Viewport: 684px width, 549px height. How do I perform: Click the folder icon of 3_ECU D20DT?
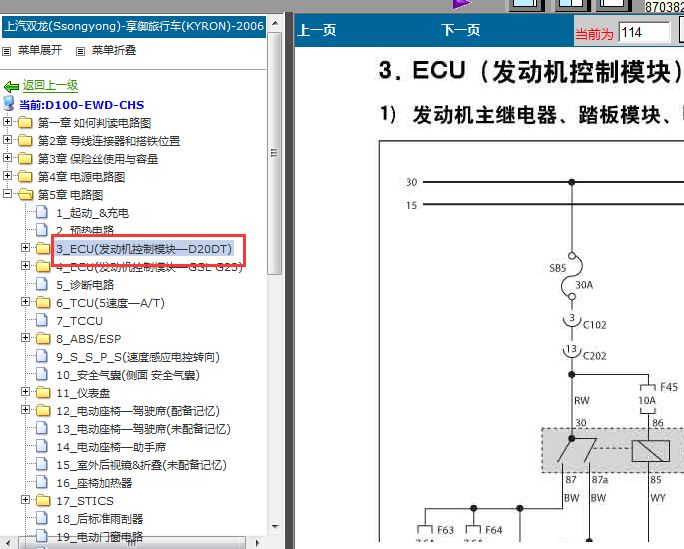[43, 249]
